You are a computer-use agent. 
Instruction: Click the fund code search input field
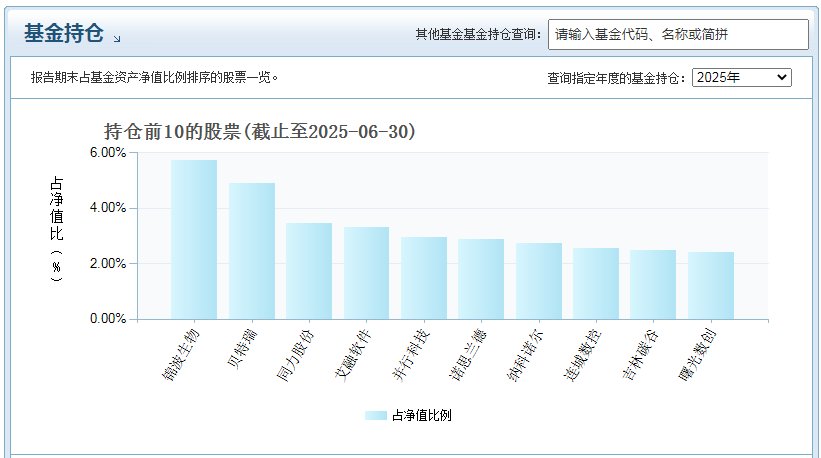pos(678,35)
